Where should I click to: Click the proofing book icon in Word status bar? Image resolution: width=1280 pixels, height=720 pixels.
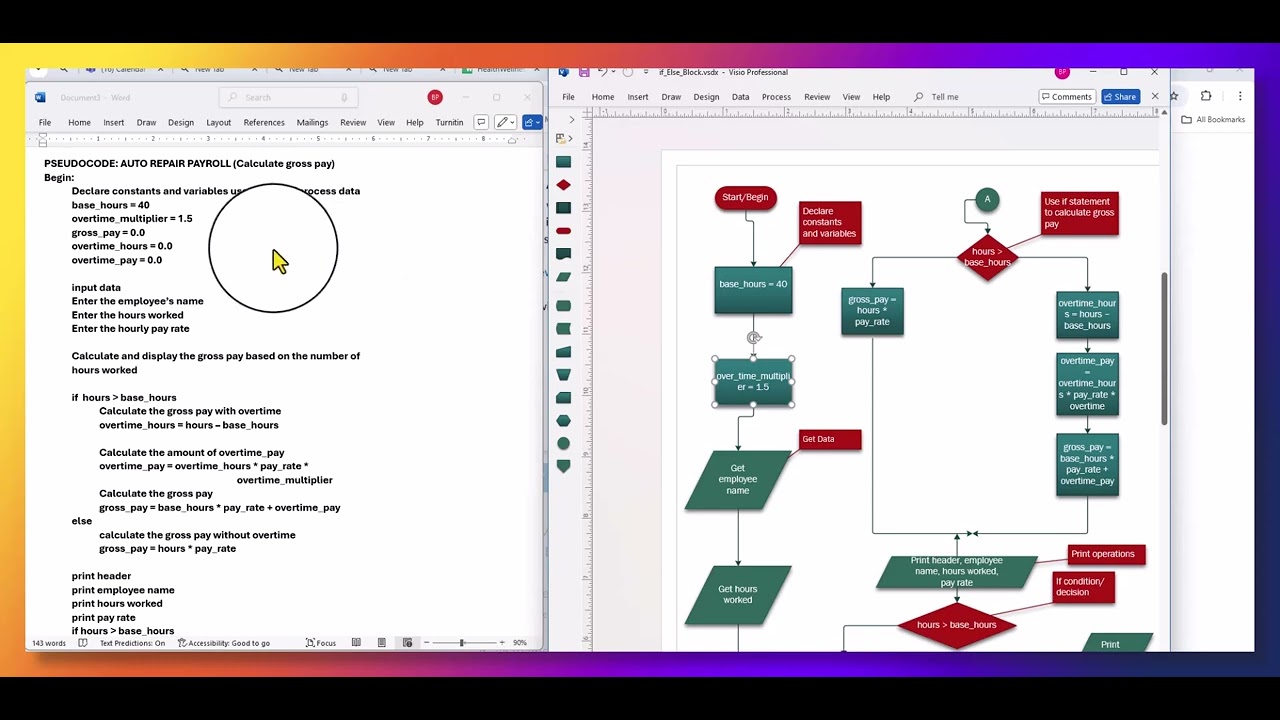tap(82, 643)
